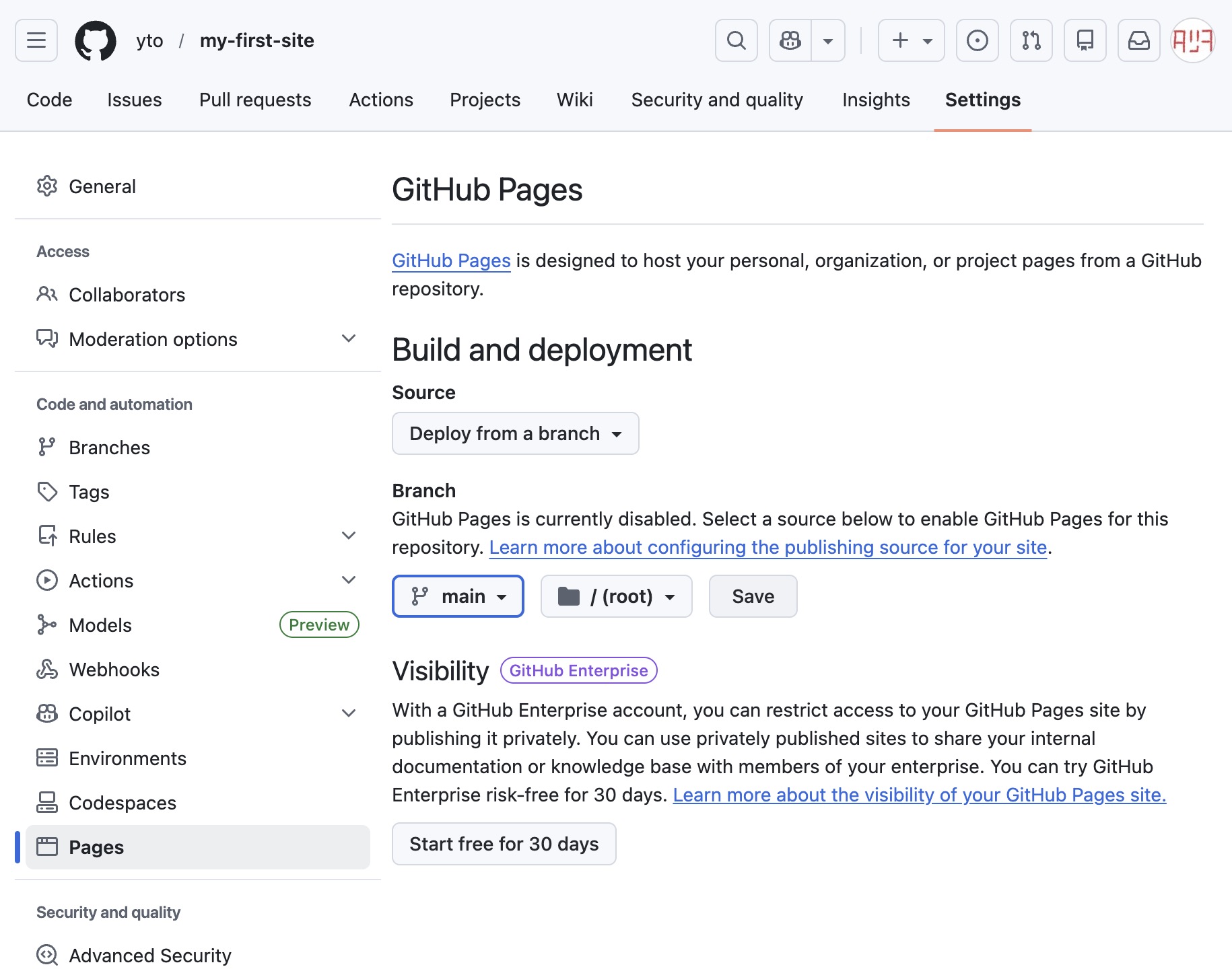Click the Branches git-branch icon
This screenshot has height=969, width=1232.
click(47, 447)
